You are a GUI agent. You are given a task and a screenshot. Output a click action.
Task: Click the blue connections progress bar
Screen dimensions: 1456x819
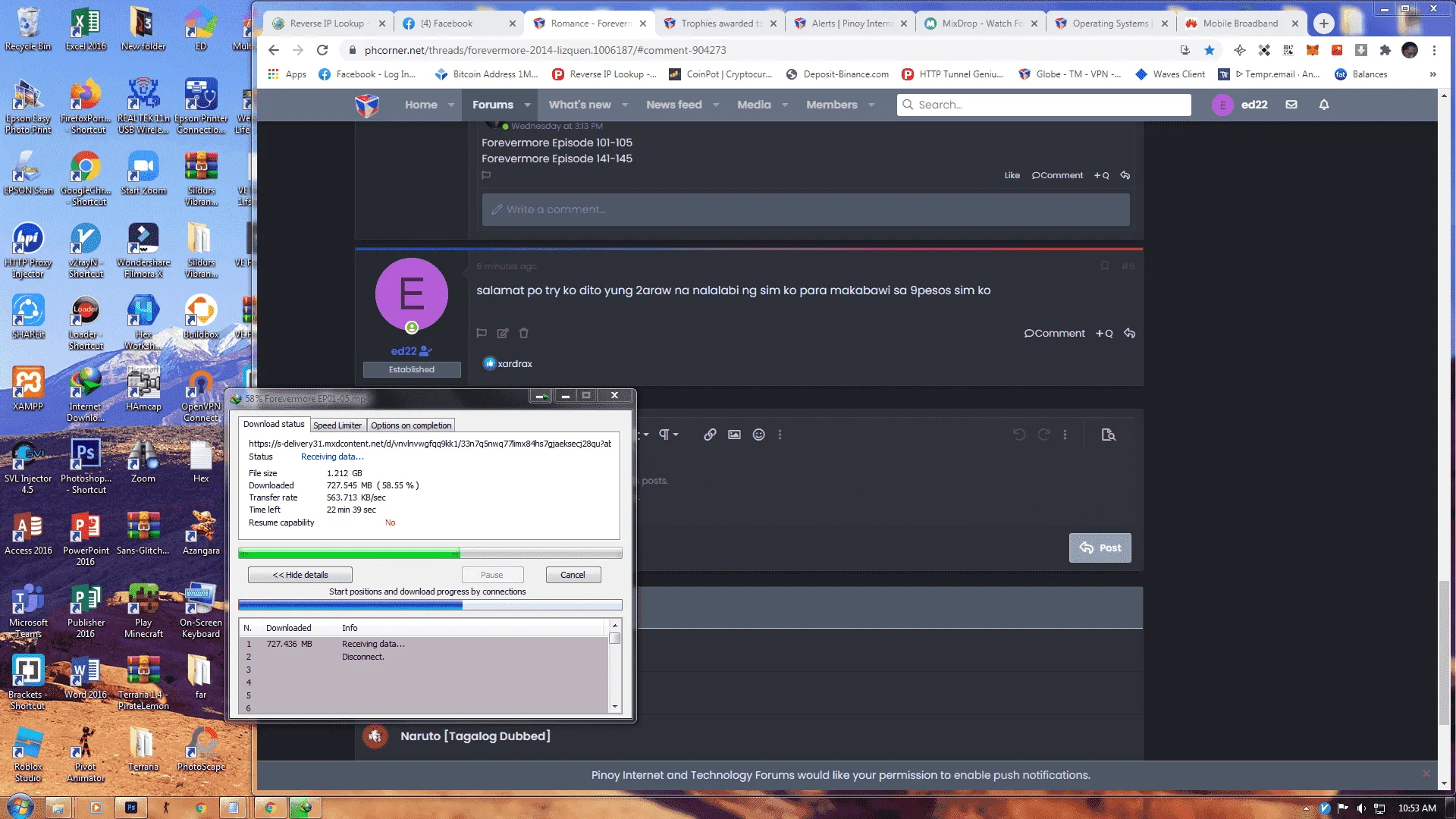[x=430, y=605]
